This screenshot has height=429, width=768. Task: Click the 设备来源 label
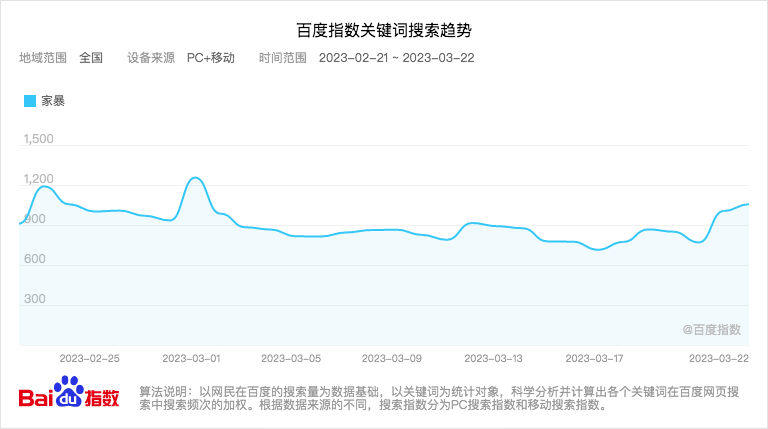tap(151, 58)
